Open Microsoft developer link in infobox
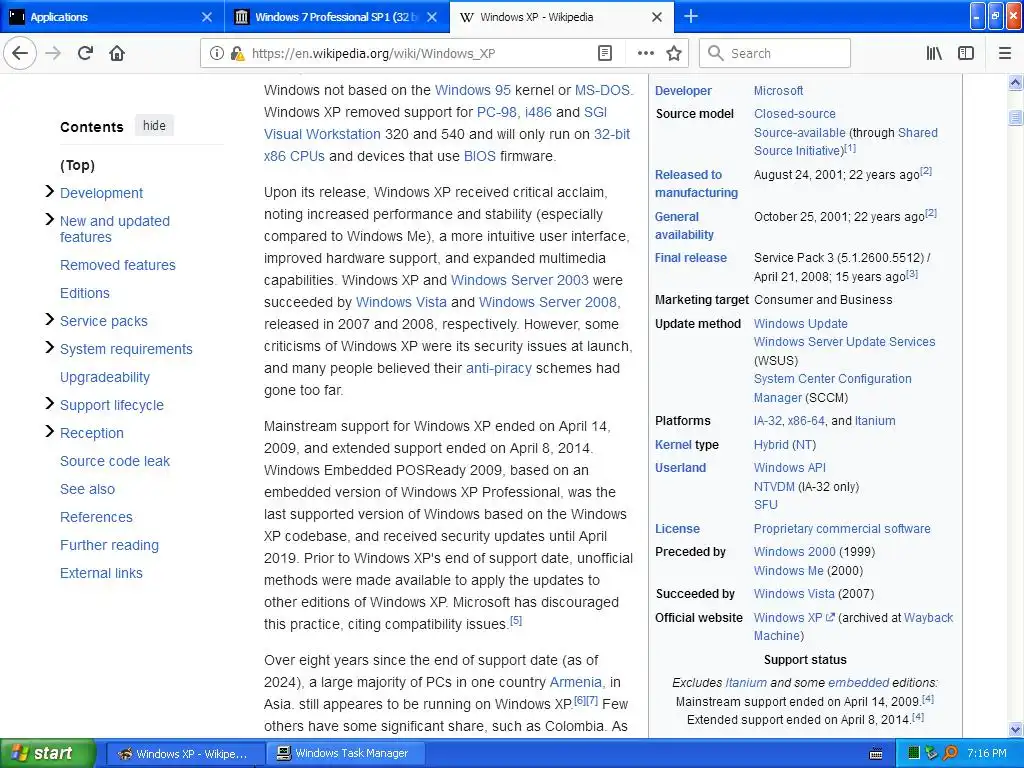Image resolution: width=1024 pixels, height=768 pixels. [778, 91]
